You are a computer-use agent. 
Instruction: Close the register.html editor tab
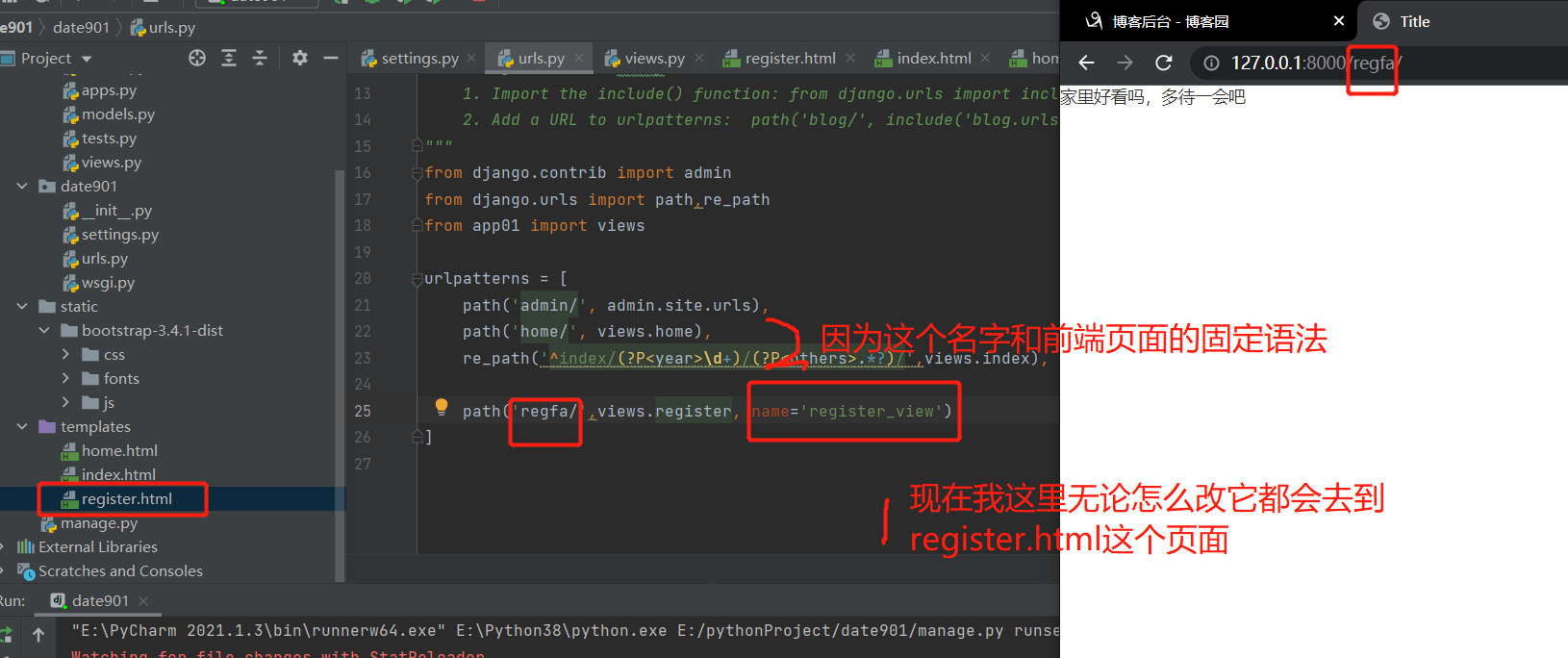click(x=850, y=59)
